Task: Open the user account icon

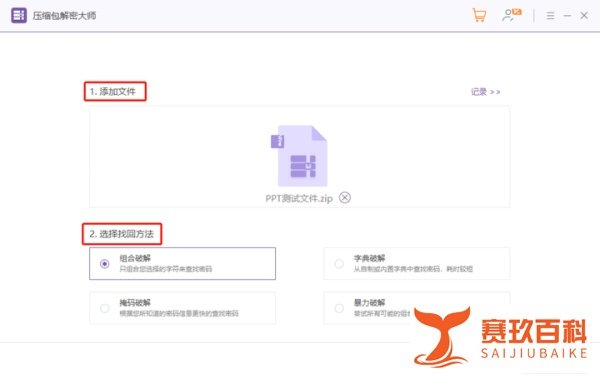Action: (x=512, y=15)
